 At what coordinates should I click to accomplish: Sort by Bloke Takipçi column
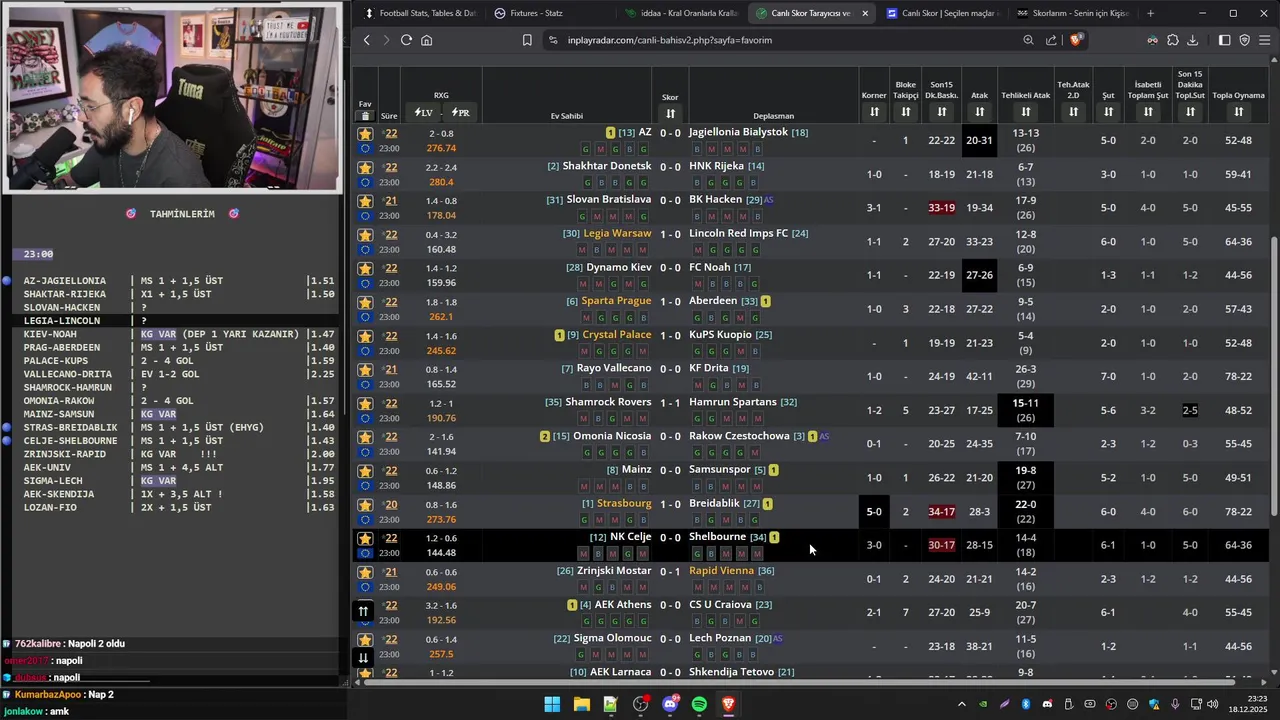point(906,112)
